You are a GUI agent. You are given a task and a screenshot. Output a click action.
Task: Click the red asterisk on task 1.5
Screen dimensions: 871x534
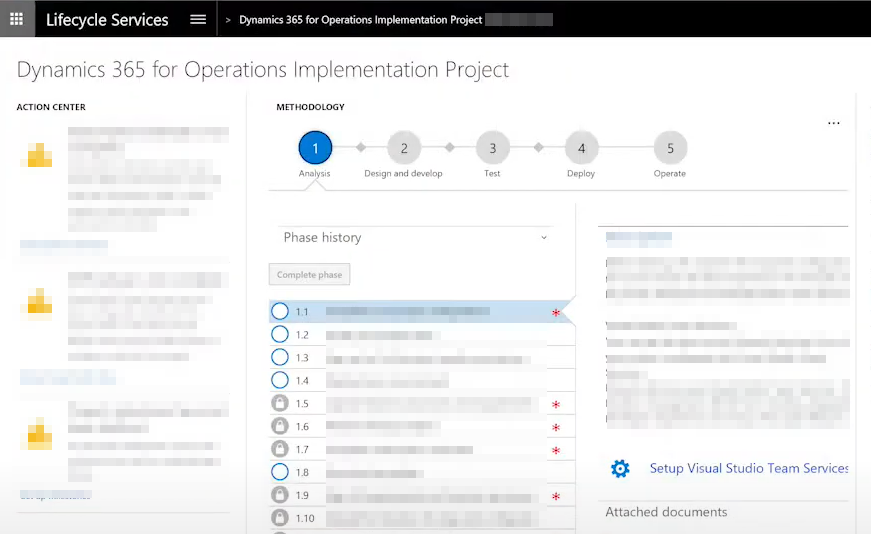tap(555, 405)
